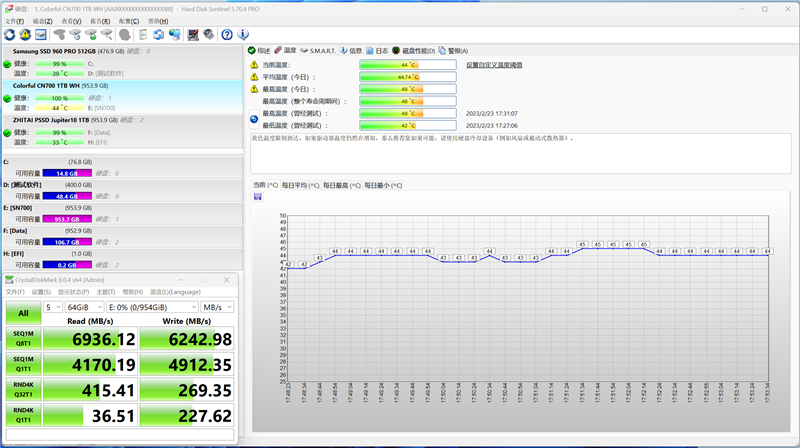
Task: Open test size dropdown showing 64GiB
Action: click(85, 307)
